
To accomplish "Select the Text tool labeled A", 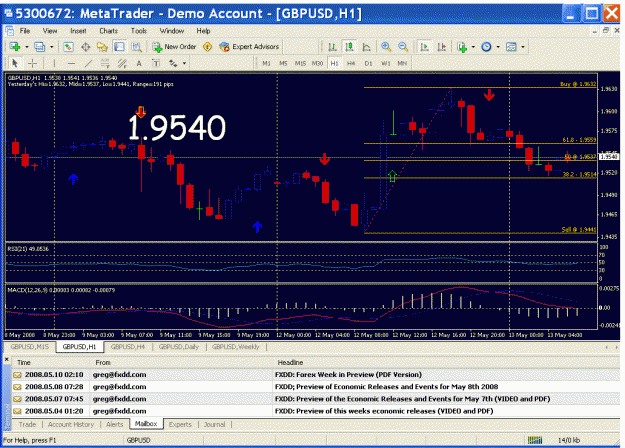I will [x=139, y=63].
